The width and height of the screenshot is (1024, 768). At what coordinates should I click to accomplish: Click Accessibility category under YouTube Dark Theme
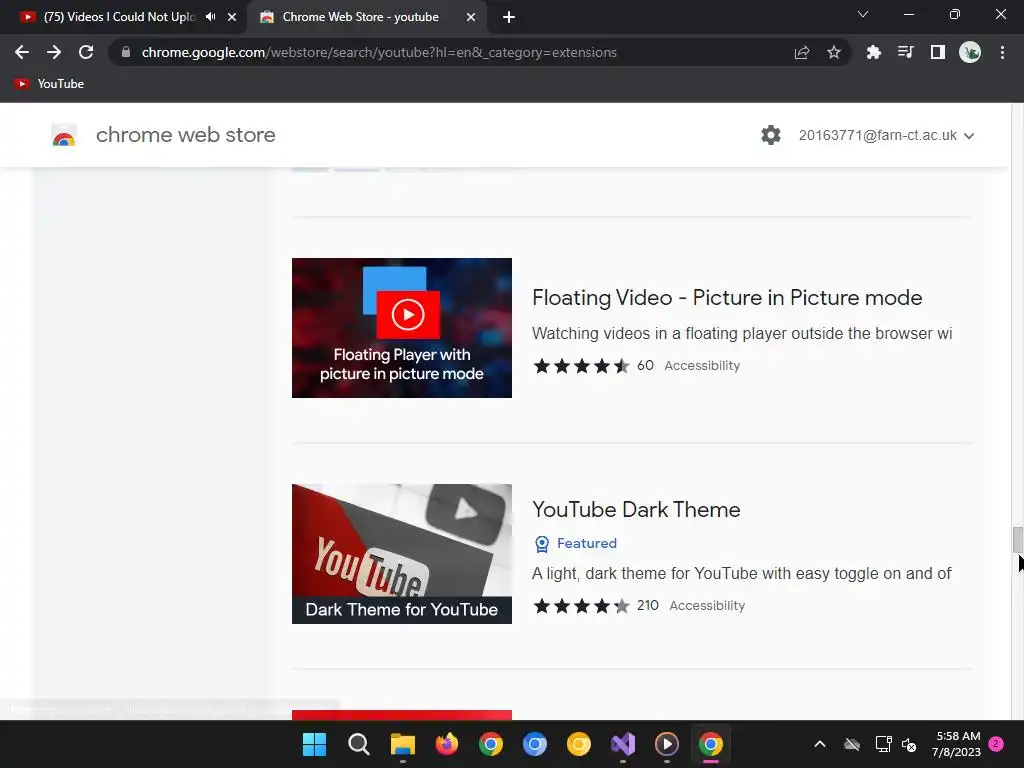(707, 606)
